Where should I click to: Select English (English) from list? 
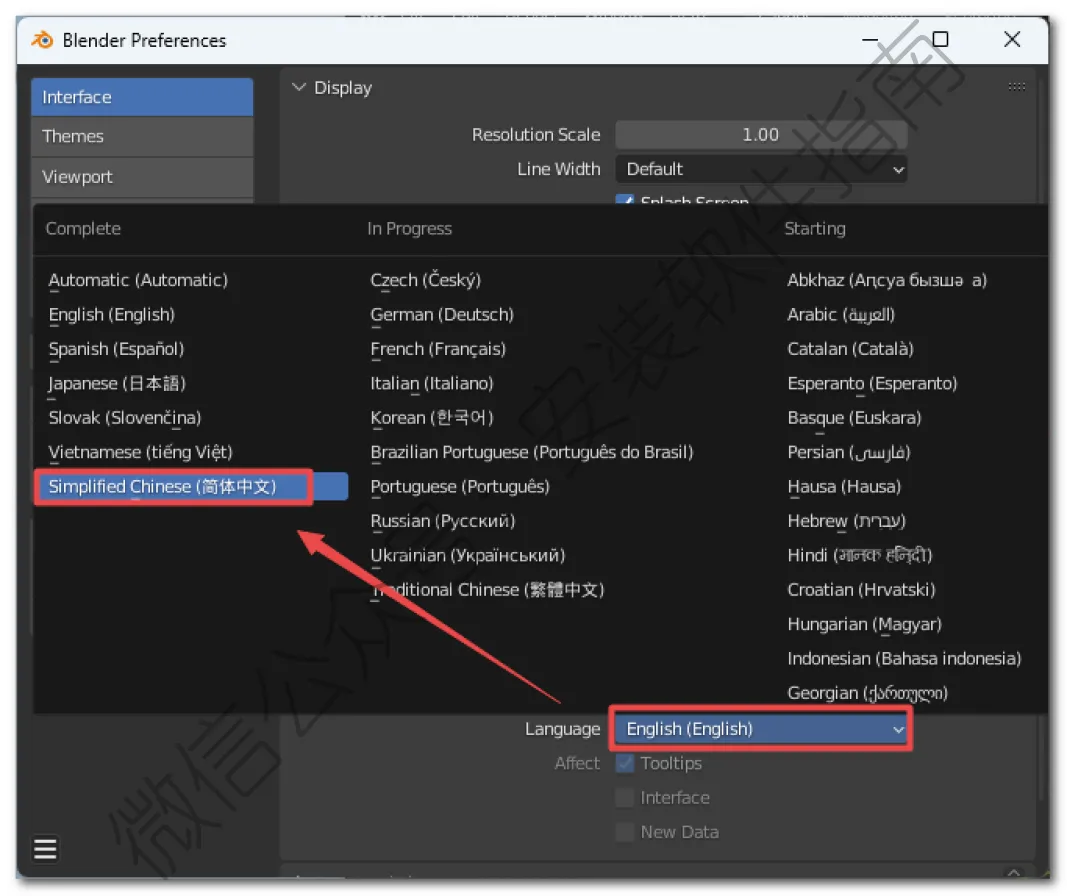[112, 315]
